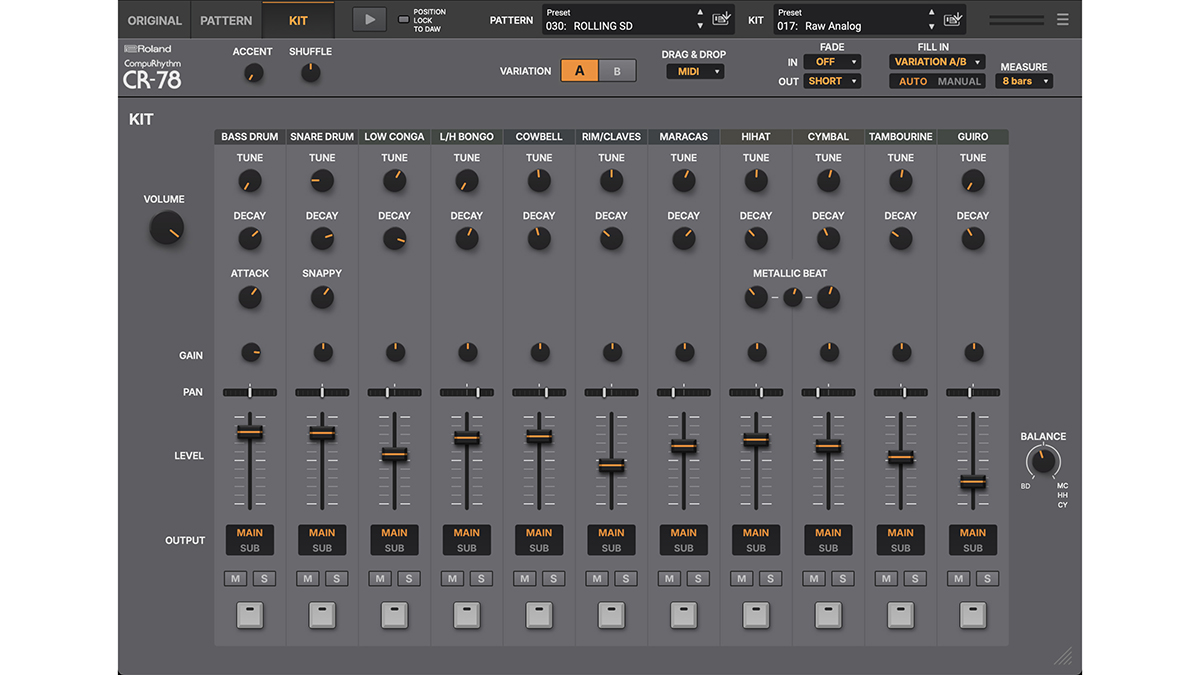This screenshot has width=1200, height=675.
Task: Trigger the Guiro pad
Action: [x=972, y=615]
